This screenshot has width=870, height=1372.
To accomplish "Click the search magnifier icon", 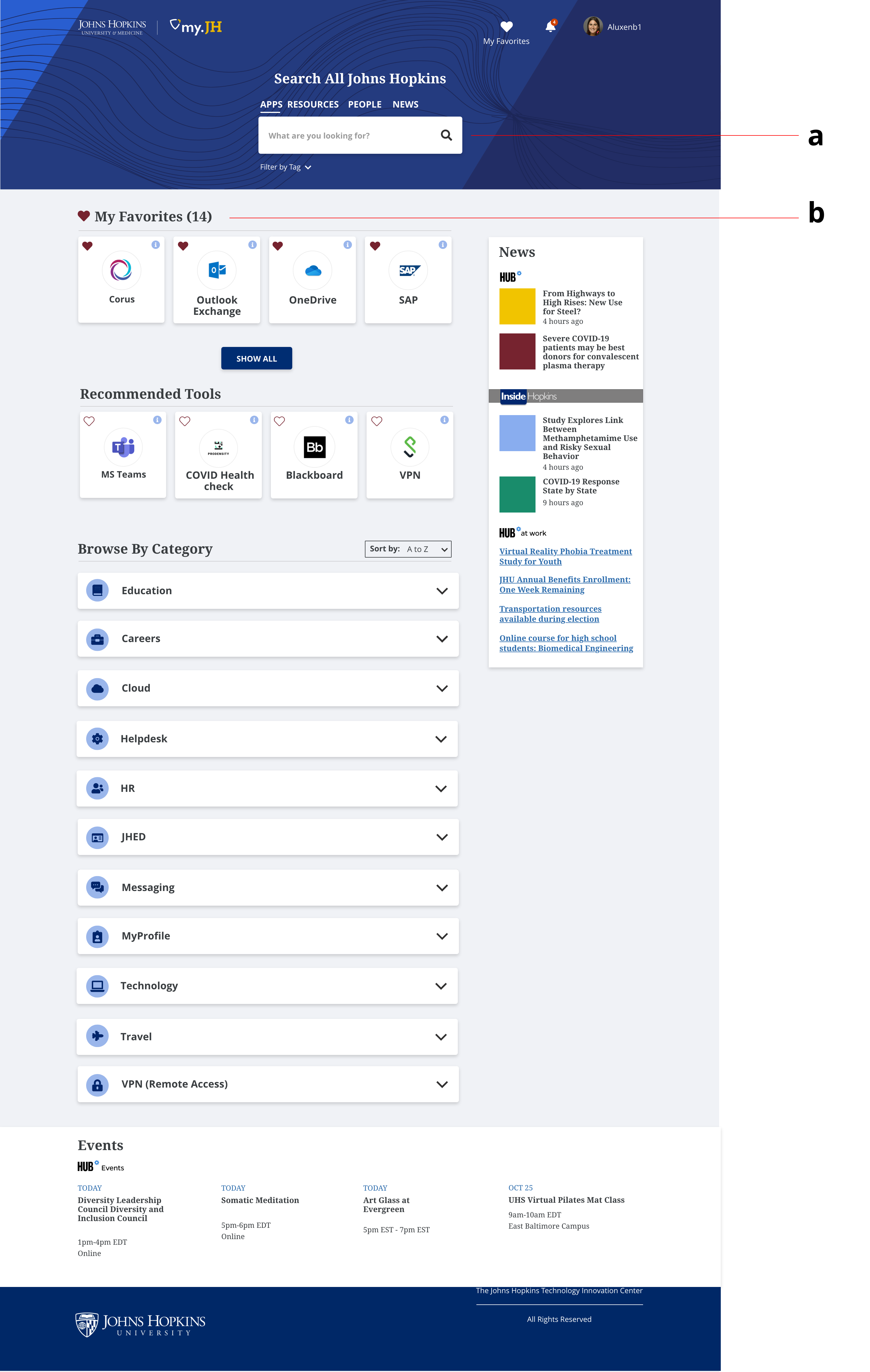I will (x=446, y=135).
